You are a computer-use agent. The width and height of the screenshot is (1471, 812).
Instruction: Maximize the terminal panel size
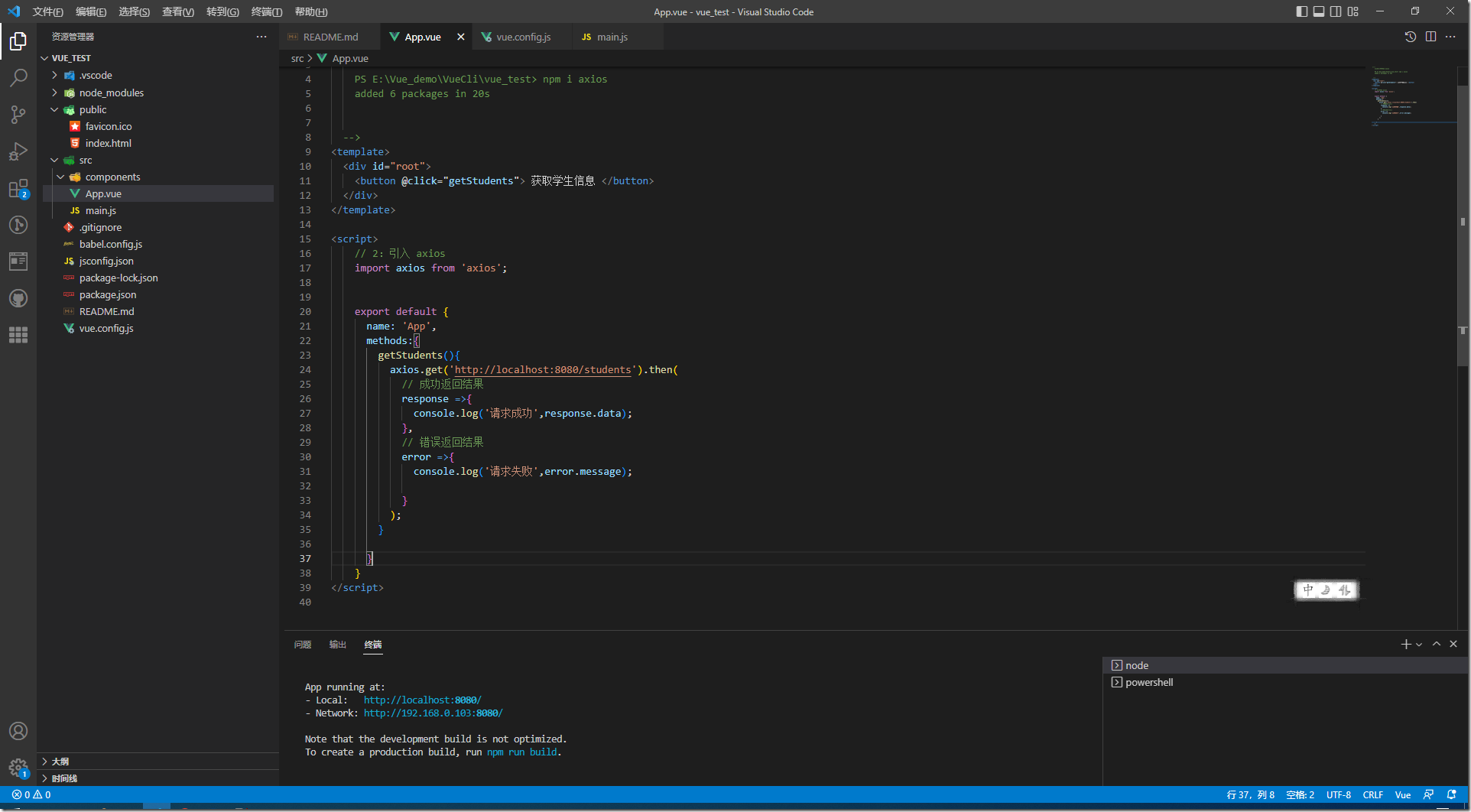tap(1437, 644)
